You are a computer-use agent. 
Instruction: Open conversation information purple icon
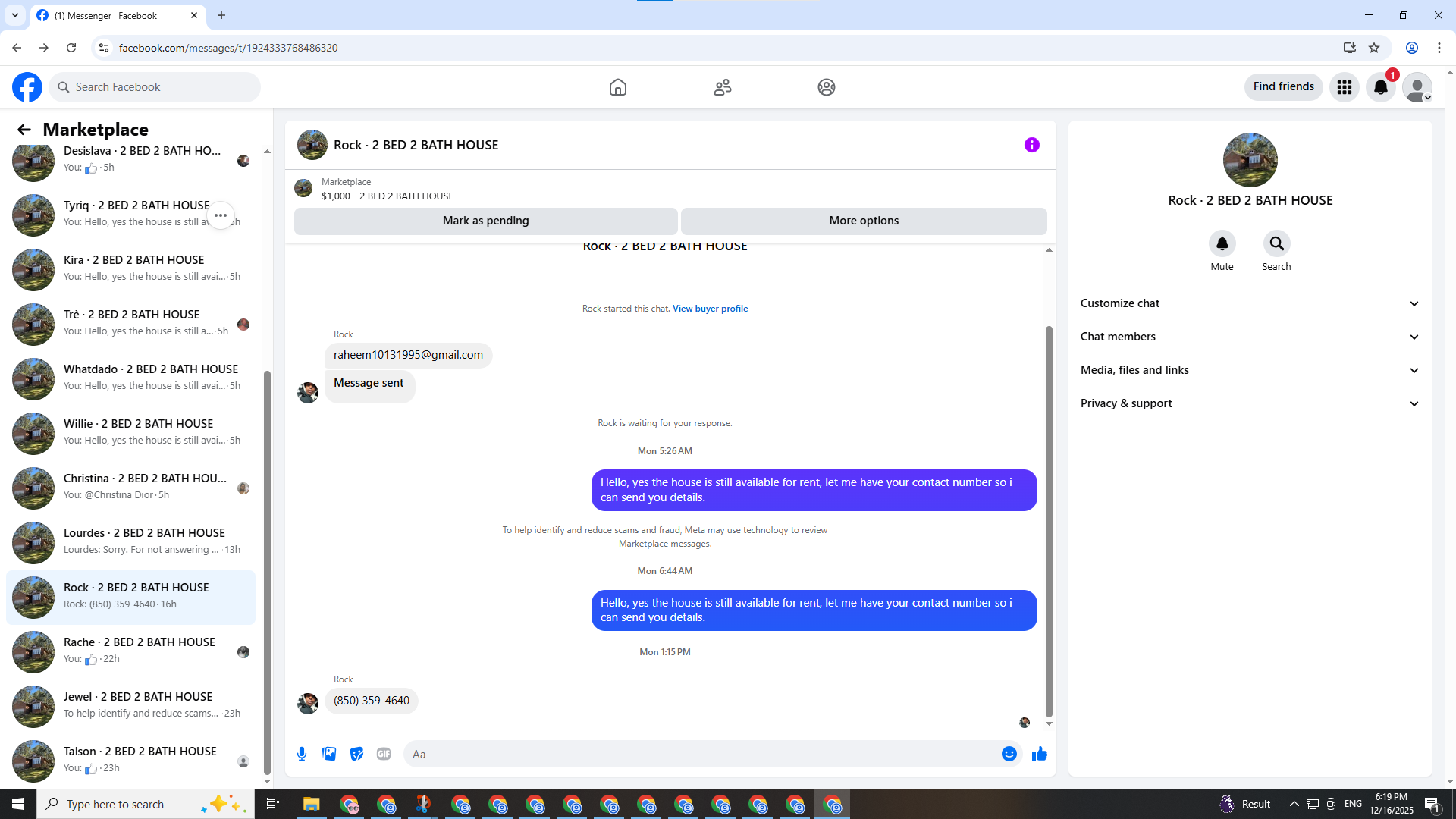pos(1032,145)
